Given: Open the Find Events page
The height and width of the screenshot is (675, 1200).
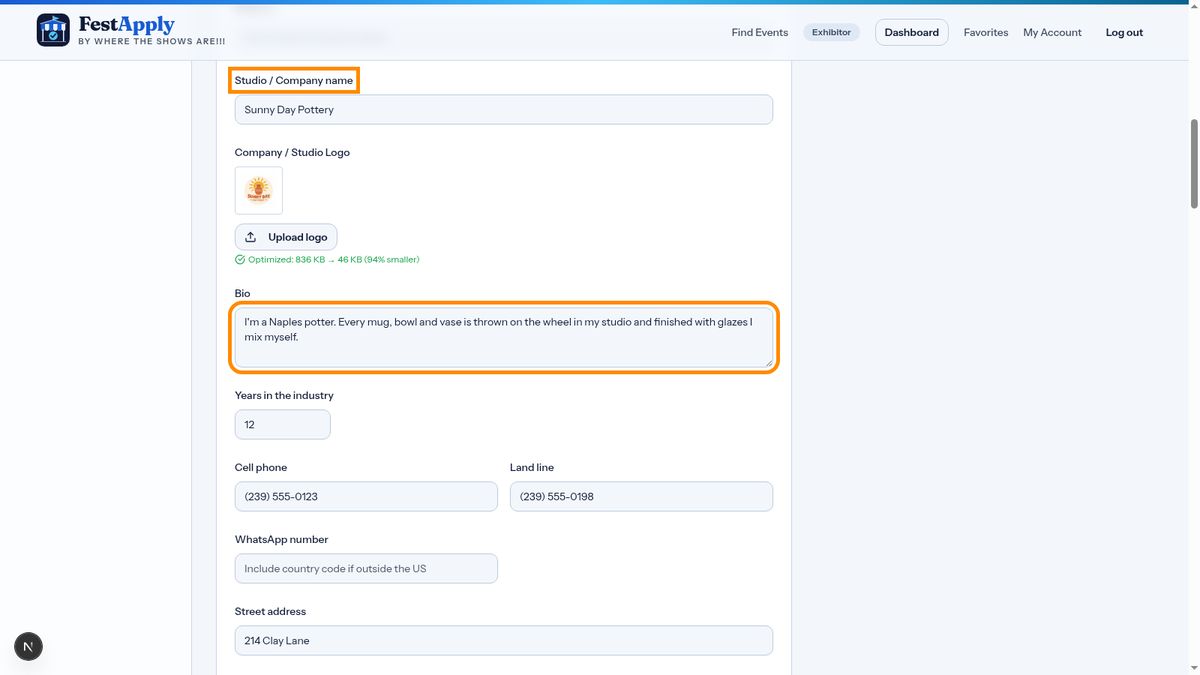Looking at the screenshot, I should point(760,32).
